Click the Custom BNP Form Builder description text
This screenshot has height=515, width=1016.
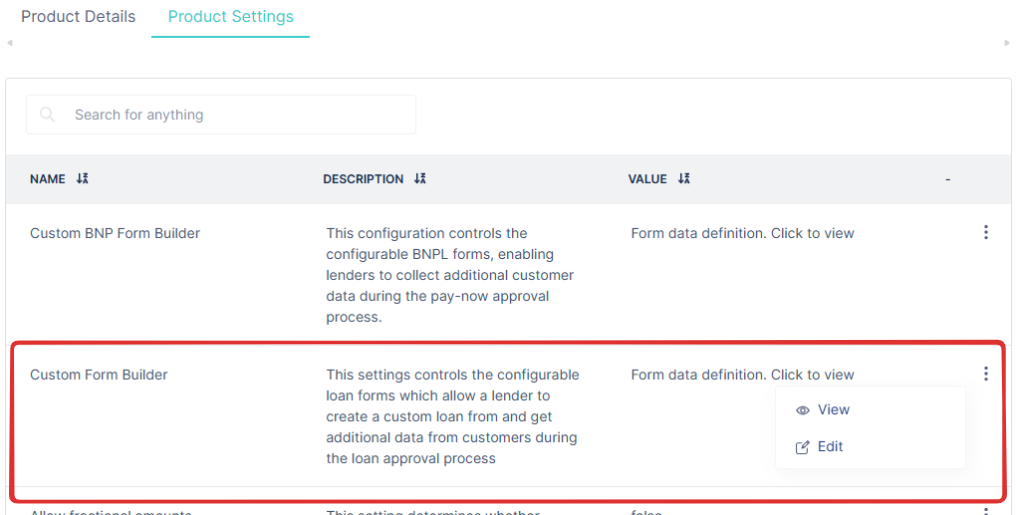450,275
